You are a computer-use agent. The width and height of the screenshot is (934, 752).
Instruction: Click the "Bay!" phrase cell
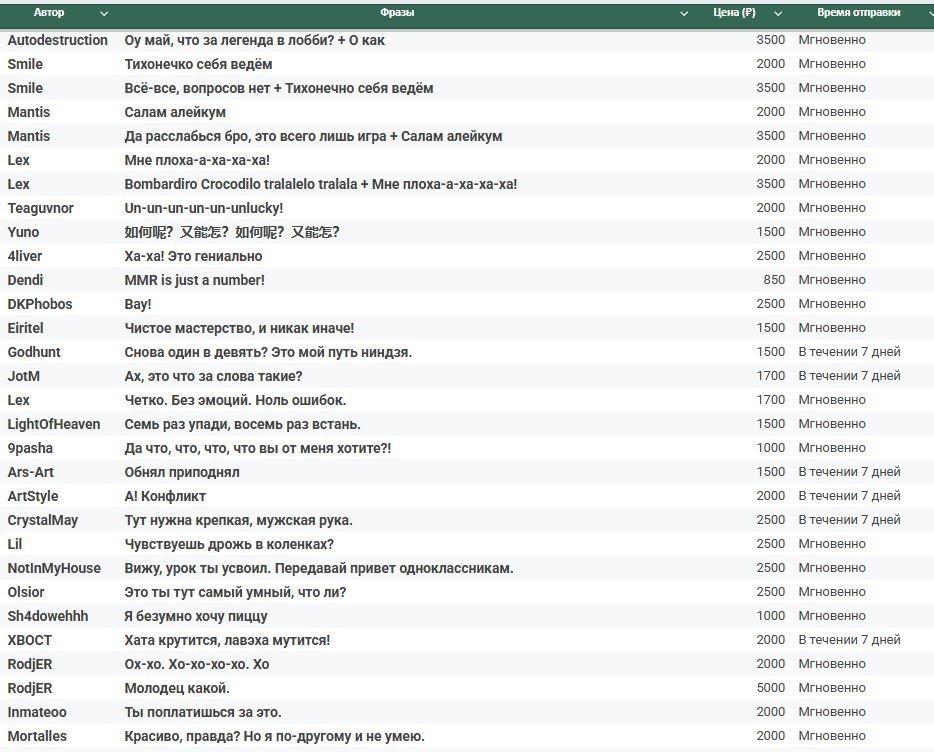138,304
